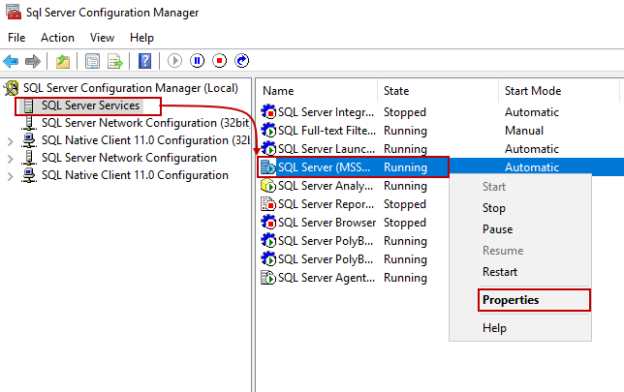Expand the SQL Server Network Configuration node

click(10, 158)
